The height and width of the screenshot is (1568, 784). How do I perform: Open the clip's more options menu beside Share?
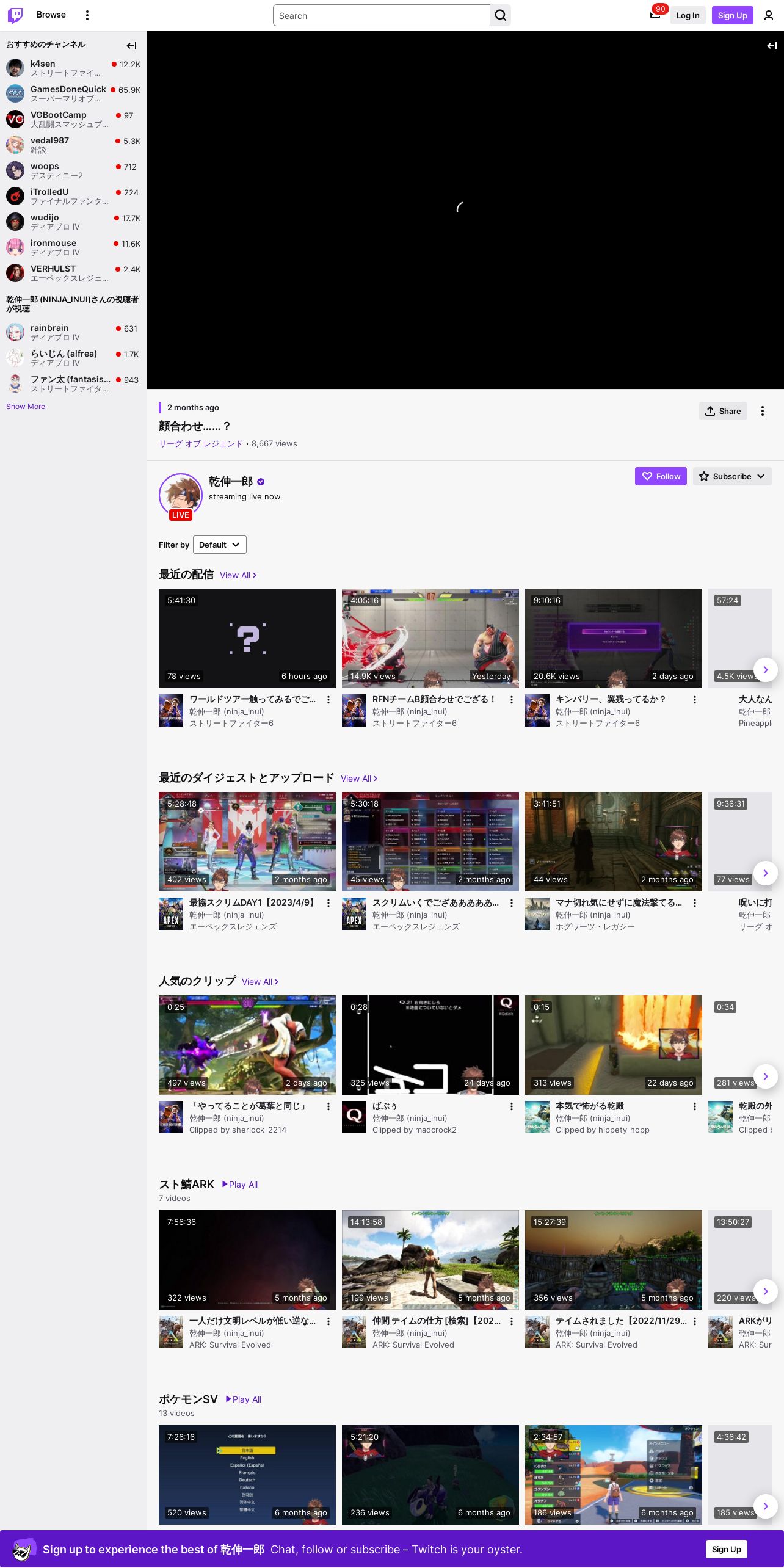[763, 411]
